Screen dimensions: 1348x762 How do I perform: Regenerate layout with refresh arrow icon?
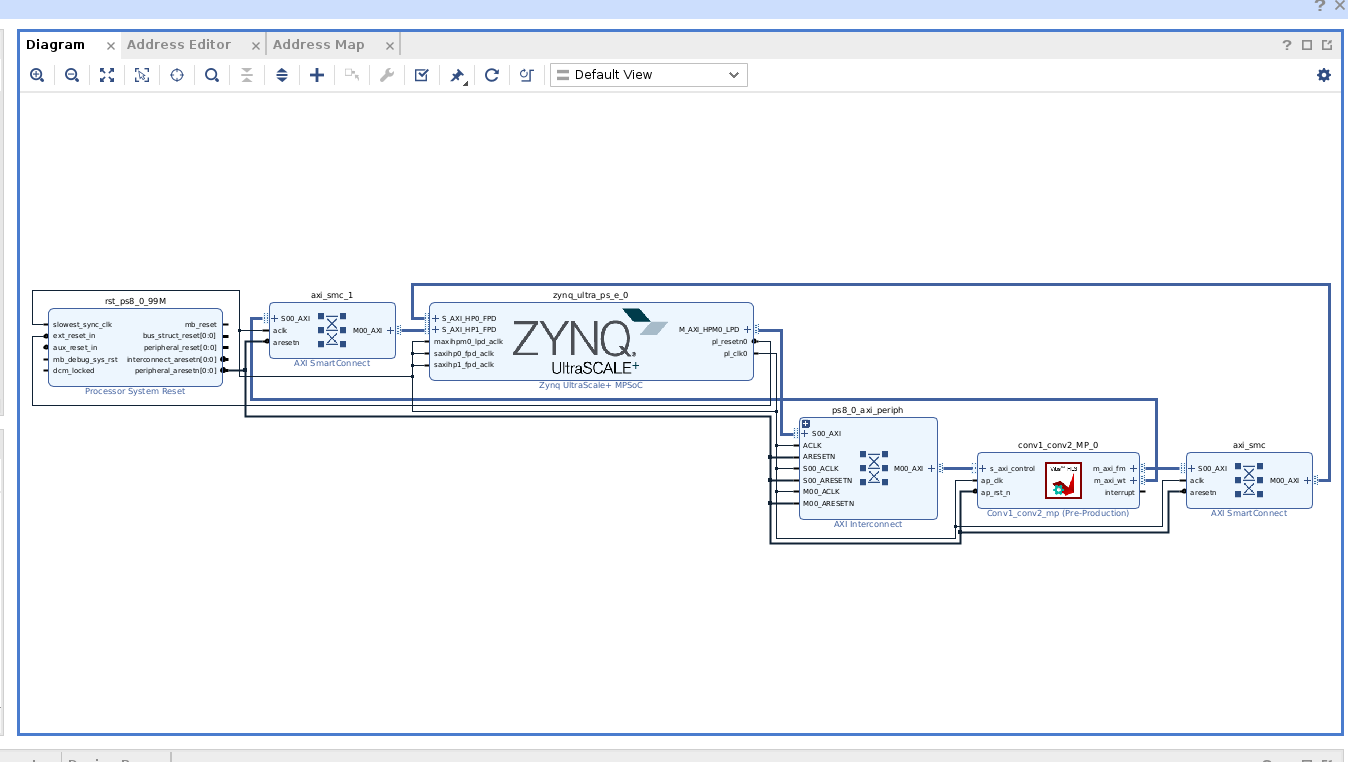(492, 75)
